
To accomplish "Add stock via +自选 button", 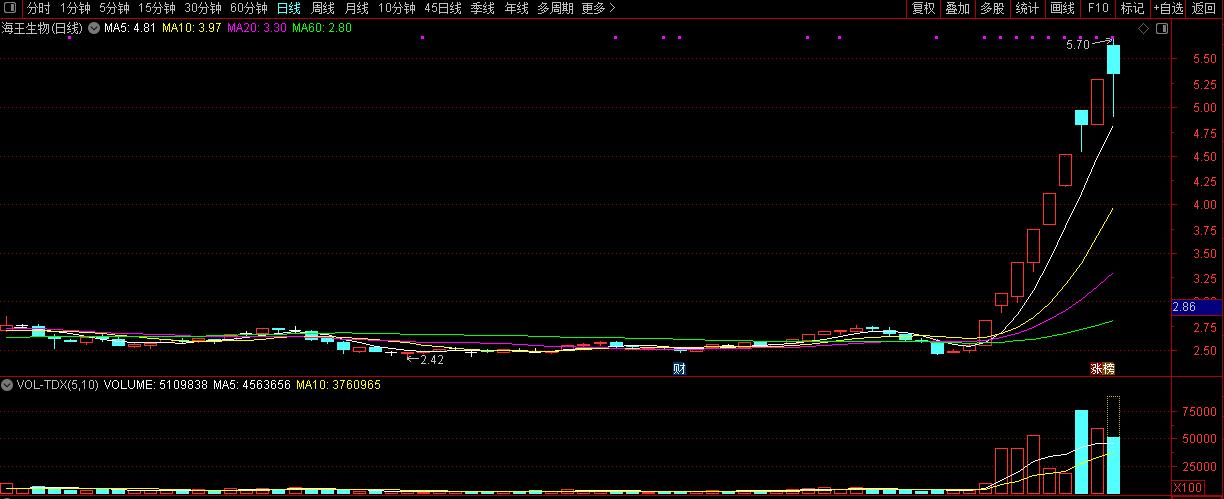I will tap(1168, 8).
